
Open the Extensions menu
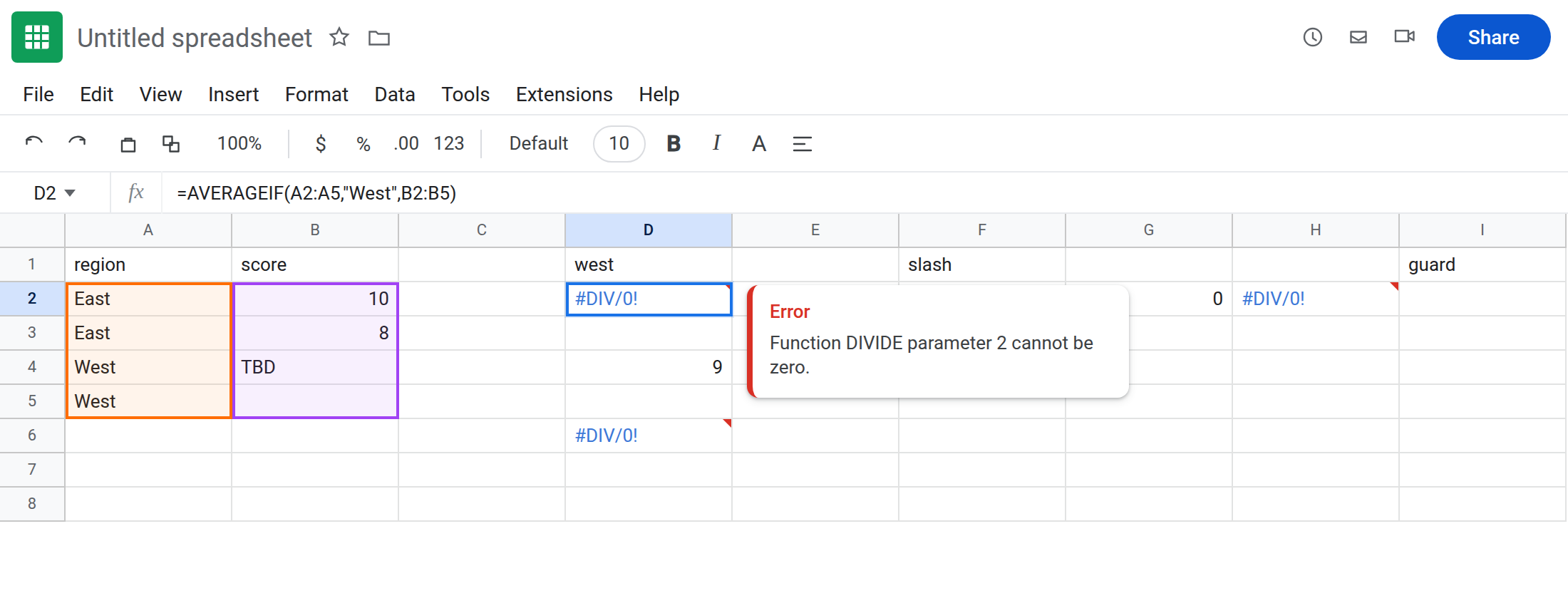click(x=564, y=95)
